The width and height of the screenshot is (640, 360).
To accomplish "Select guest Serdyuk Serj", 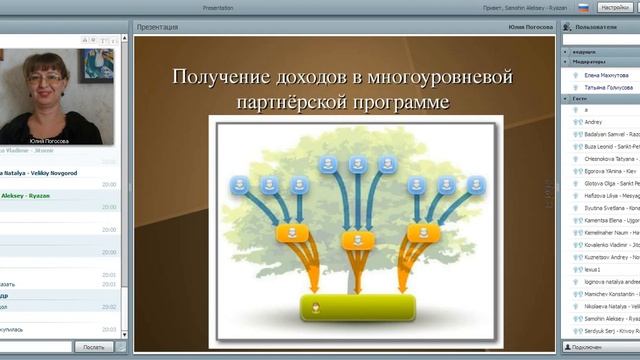I will pyautogui.click(x=612, y=331).
